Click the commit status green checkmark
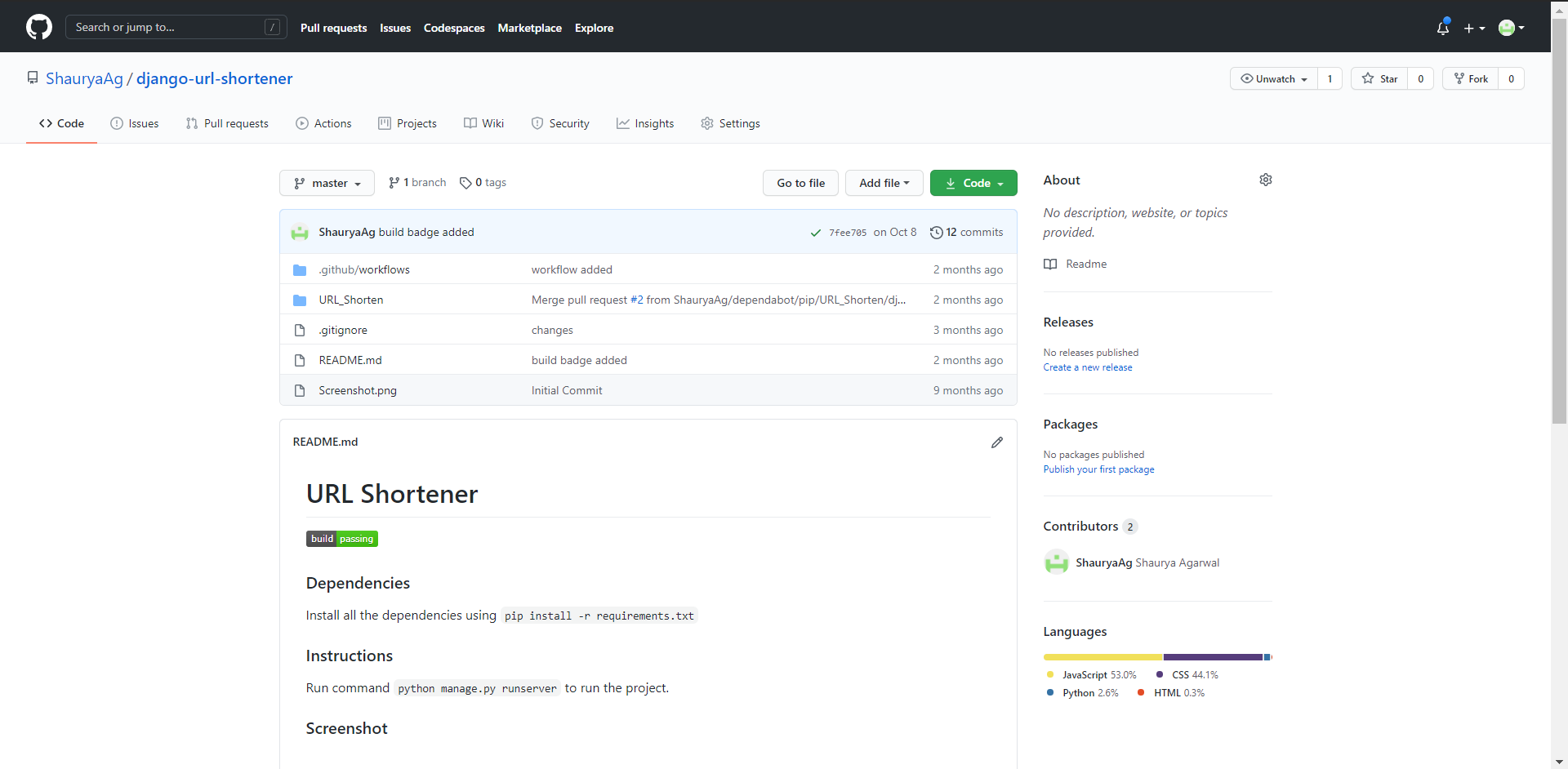The width and height of the screenshot is (1568, 769). pos(815,233)
